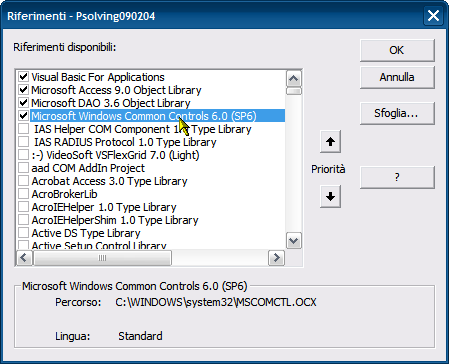
Task: Open the Sfoglia browse dialog
Action: click(x=397, y=113)
